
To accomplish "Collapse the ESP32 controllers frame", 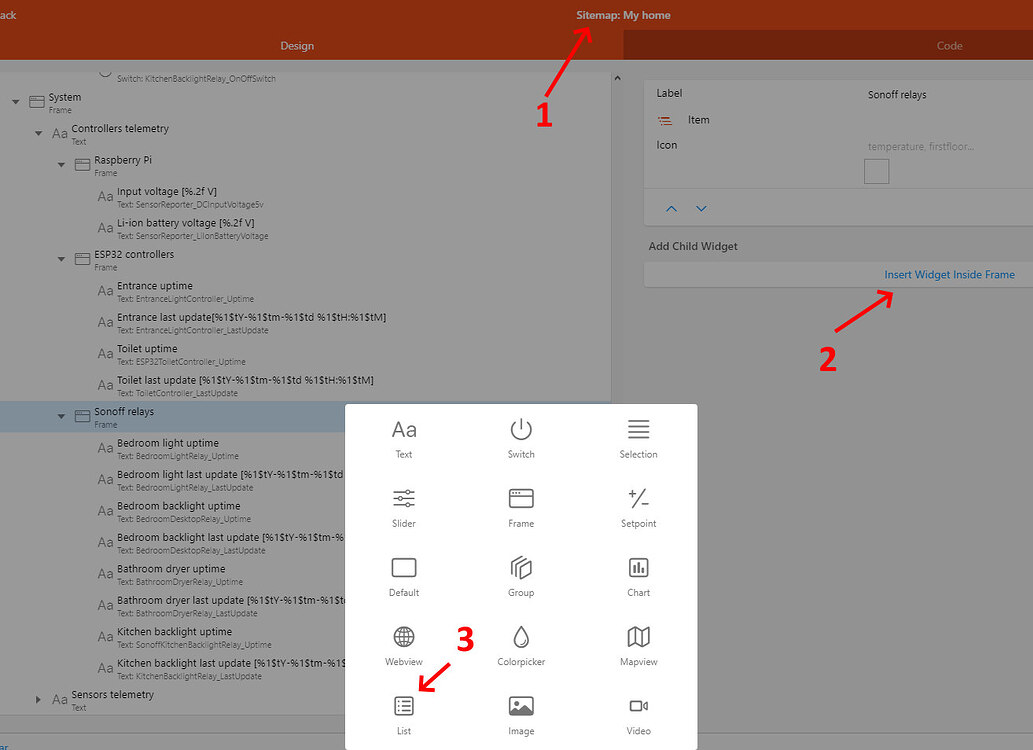I will pyautogui.click(x=61, y=258).
